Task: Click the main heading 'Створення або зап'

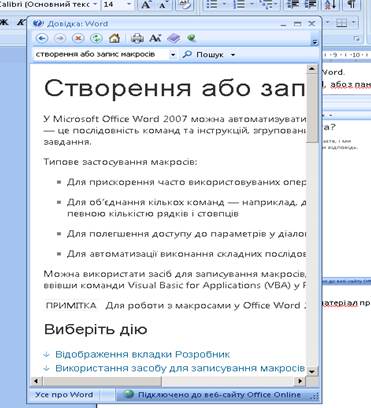Action: [x=174, y=88]
